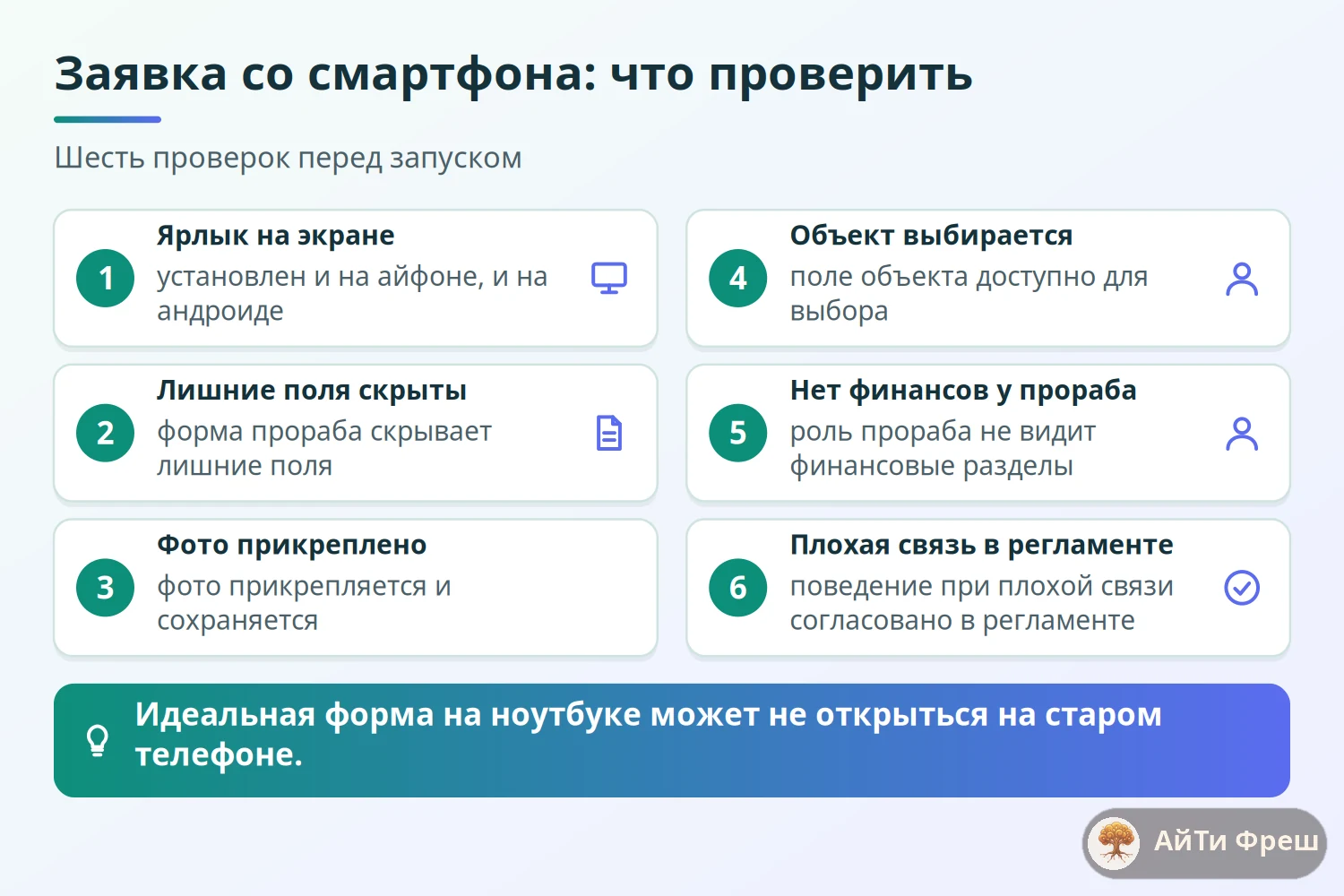Screen dimensions: 1344x896
Task: Click the person icon in 'Объект выбирается' card
Action: (x=1242, y=279)
